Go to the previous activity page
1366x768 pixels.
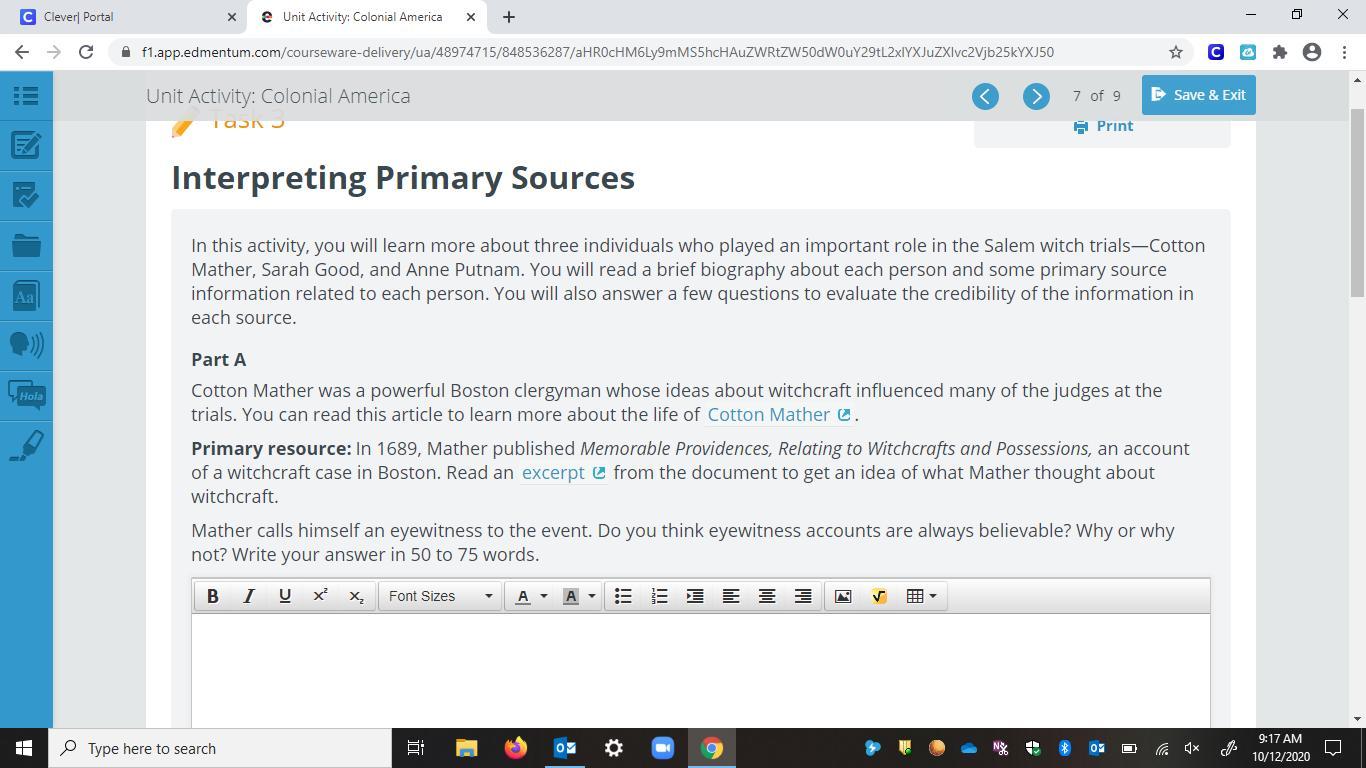click(985, 96)
